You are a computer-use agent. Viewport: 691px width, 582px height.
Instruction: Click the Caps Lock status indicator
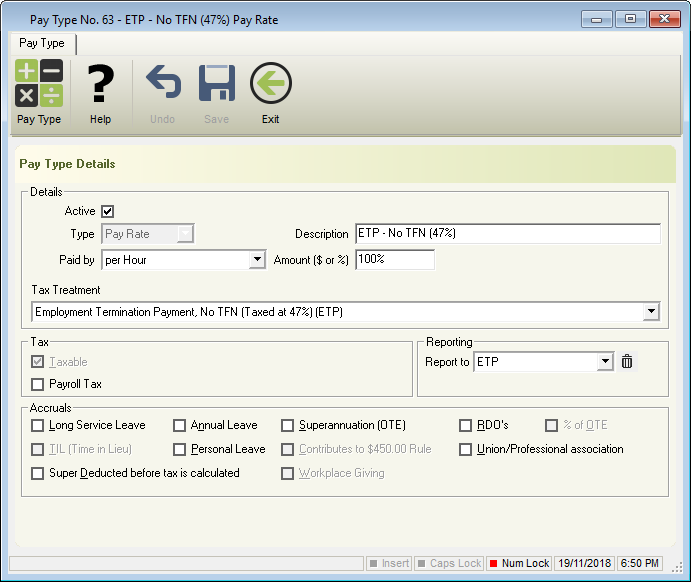449,563
